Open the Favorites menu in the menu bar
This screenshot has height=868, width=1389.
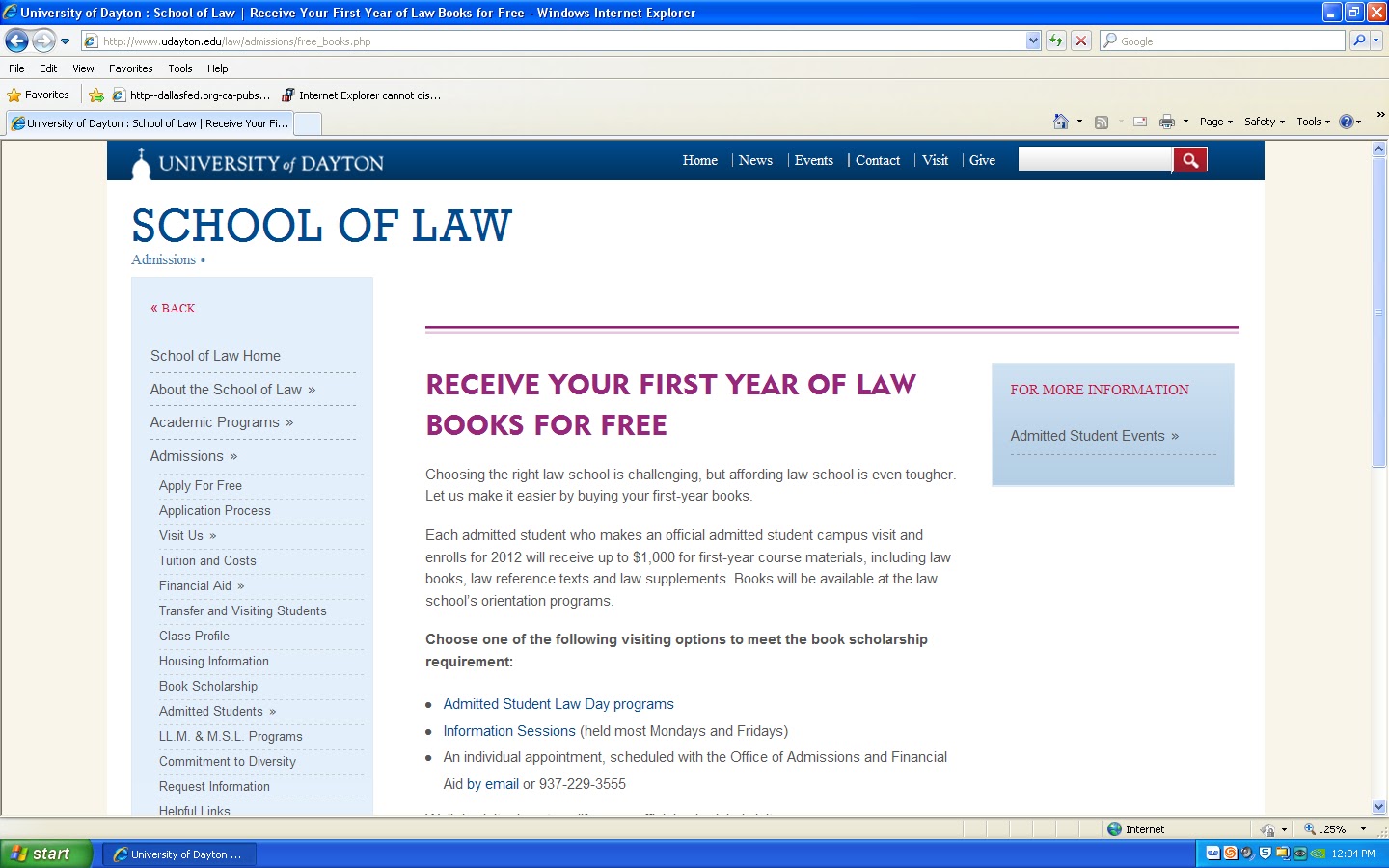(131, 68)
